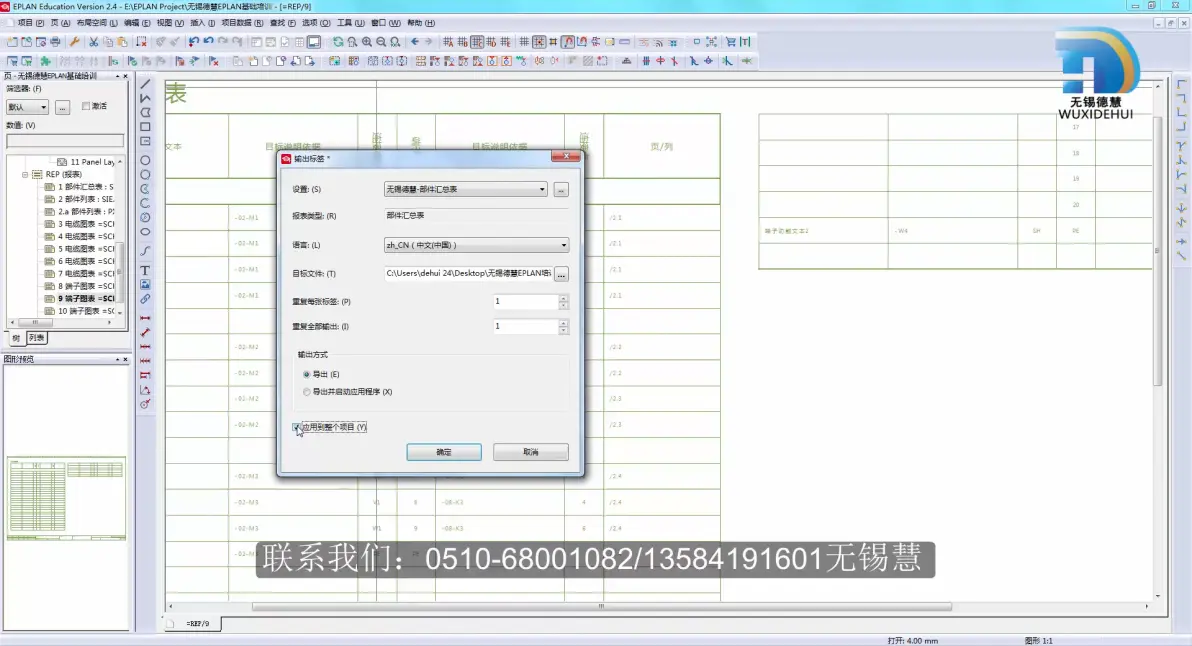Select tree item 10 端子图表
This screenshot has width=1192, height=646.
(80, 311)
